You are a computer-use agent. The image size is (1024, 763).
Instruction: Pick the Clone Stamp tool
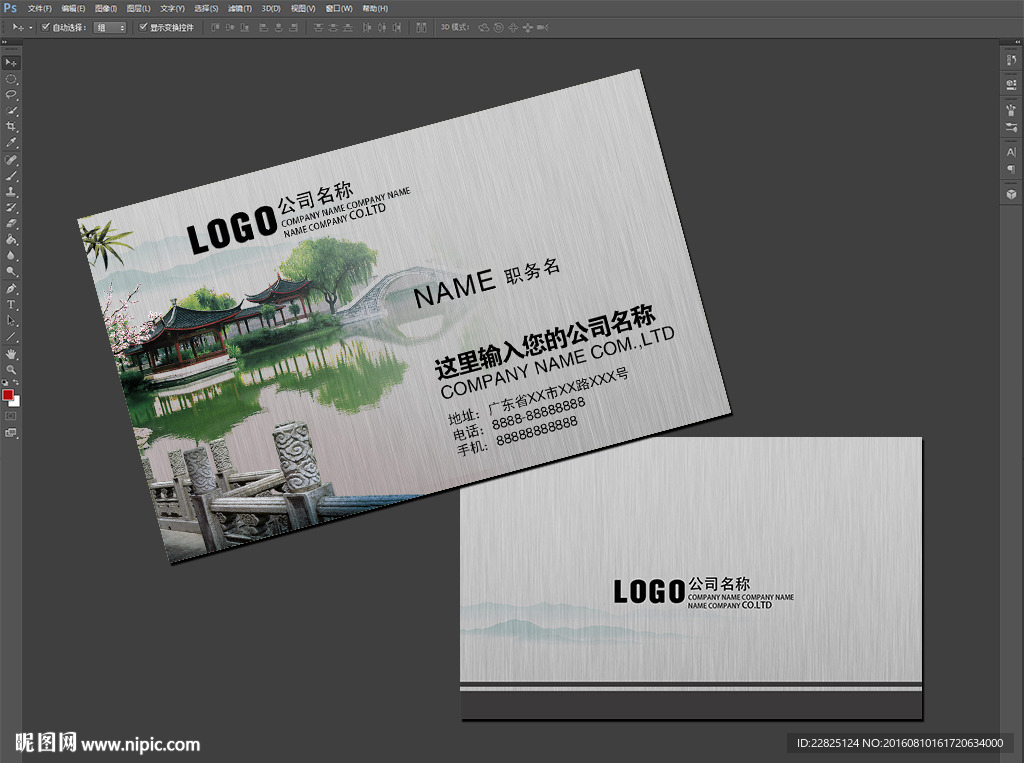click(12, 191)
